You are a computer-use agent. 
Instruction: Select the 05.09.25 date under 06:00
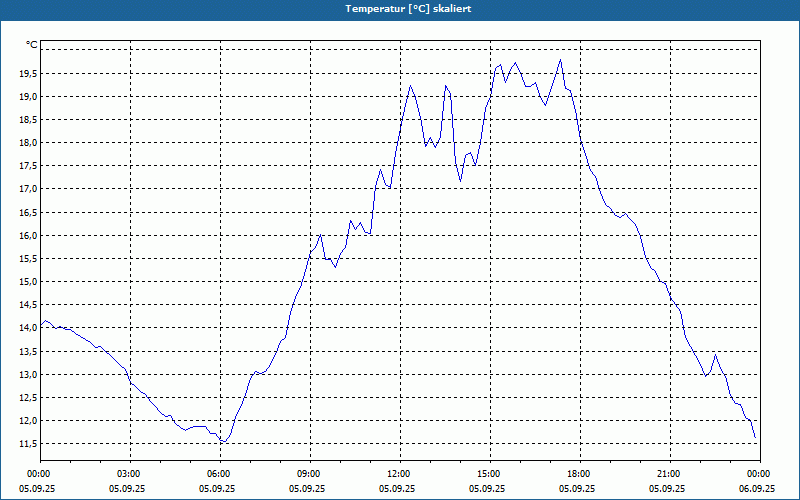(x=217, y=488)
